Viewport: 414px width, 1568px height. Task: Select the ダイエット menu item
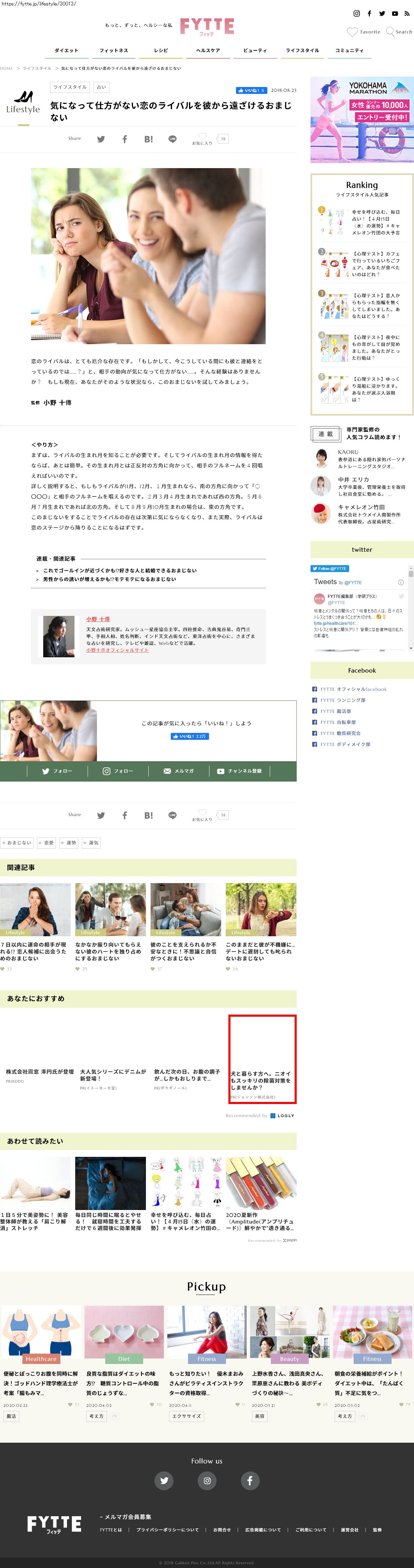(x=66, y=50)
